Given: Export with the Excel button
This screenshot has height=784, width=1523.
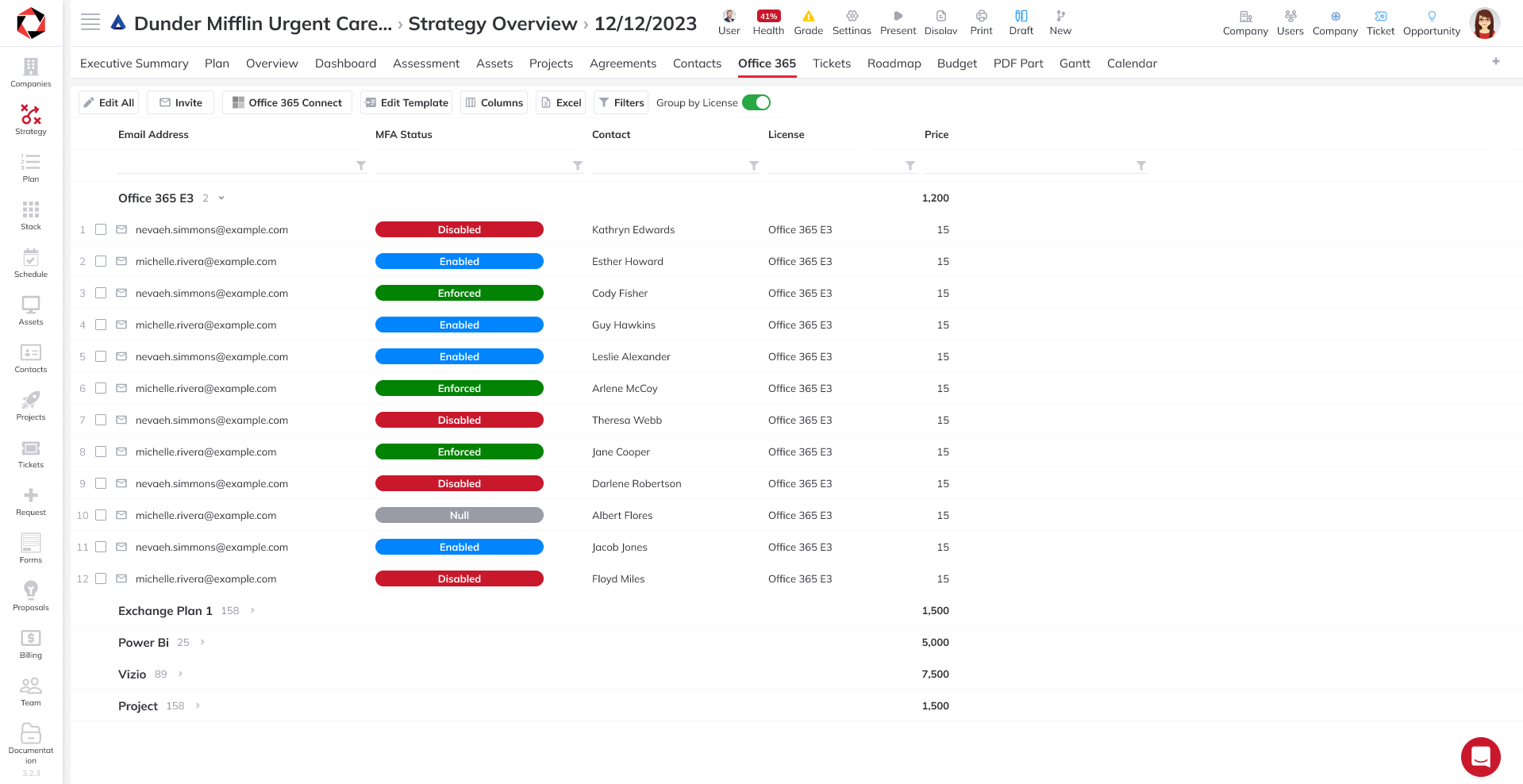Looking at the screenshot, I should click(560, 102).
